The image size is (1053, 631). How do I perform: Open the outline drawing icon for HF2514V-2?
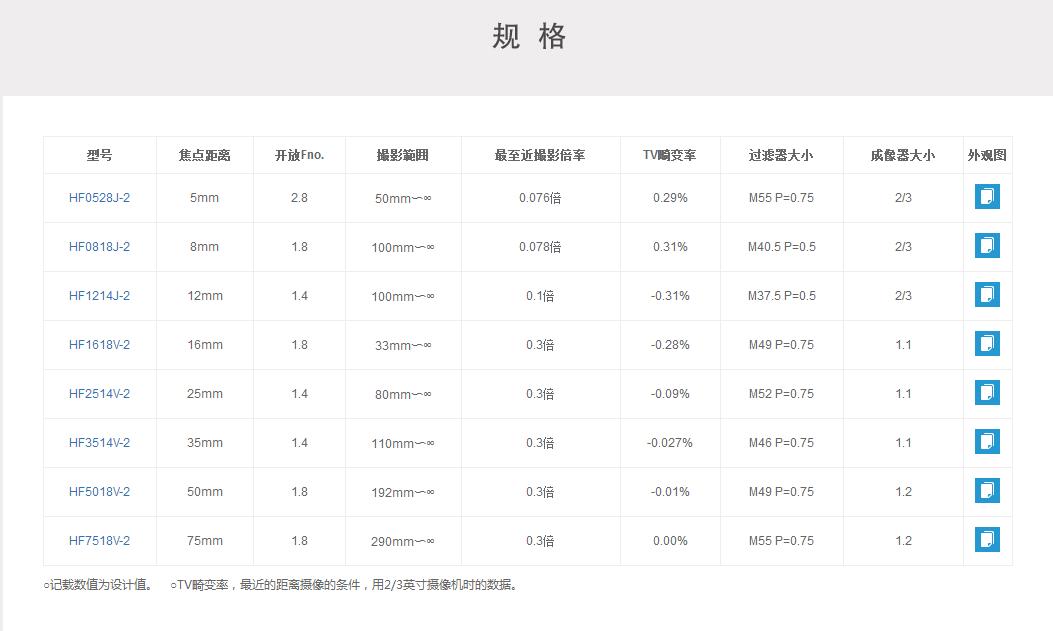pos(987,393)
